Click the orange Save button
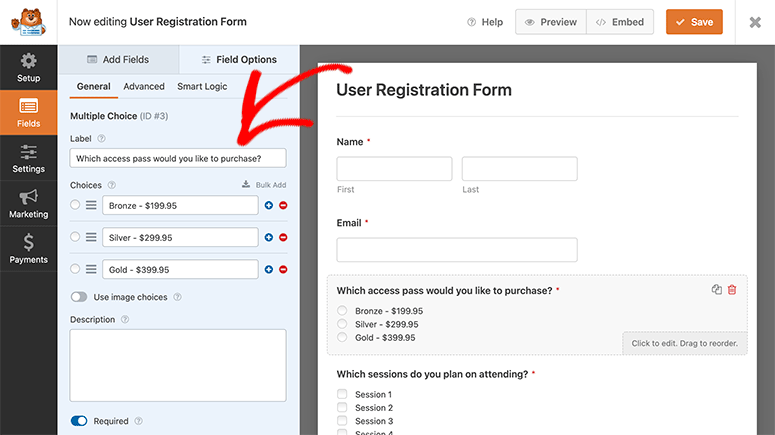This screenshot has height=435, width=775. point(694,22)
